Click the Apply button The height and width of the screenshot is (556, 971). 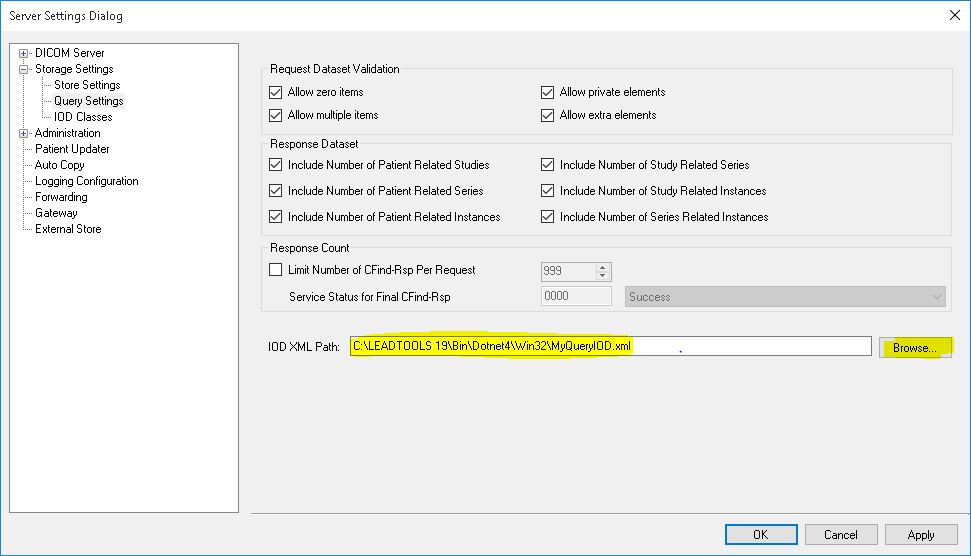921,535
